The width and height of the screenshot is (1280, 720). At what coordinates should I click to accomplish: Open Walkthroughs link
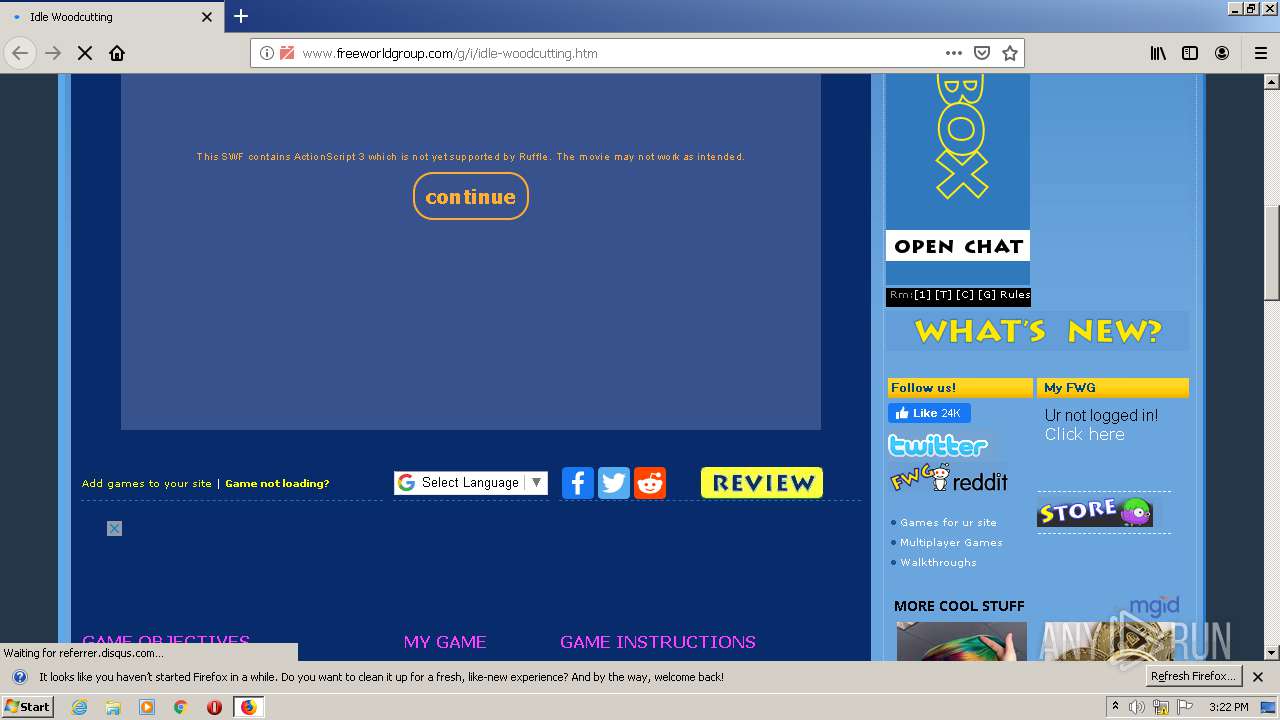point(938,562)
